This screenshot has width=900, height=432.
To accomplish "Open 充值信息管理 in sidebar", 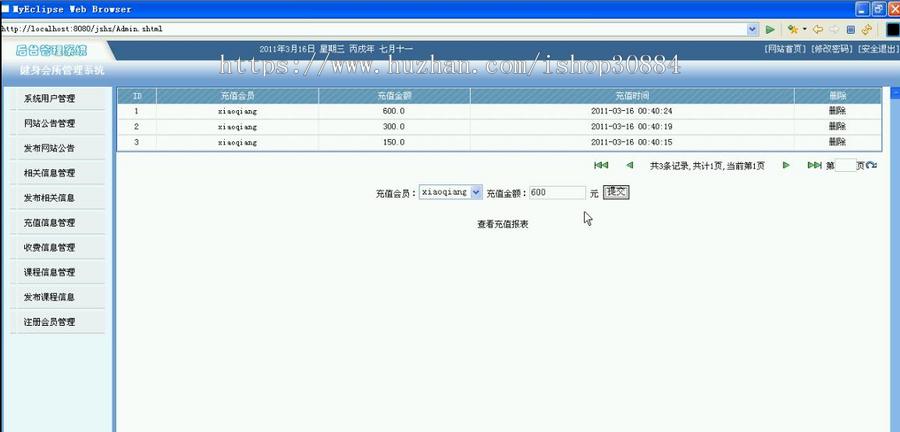I will (49, 223).
